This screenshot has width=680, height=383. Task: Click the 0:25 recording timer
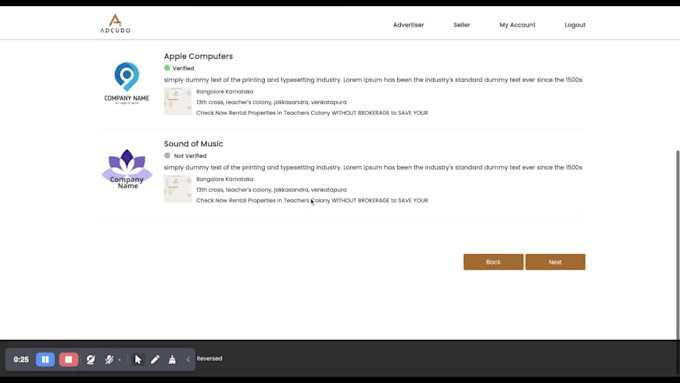point(21,359)
